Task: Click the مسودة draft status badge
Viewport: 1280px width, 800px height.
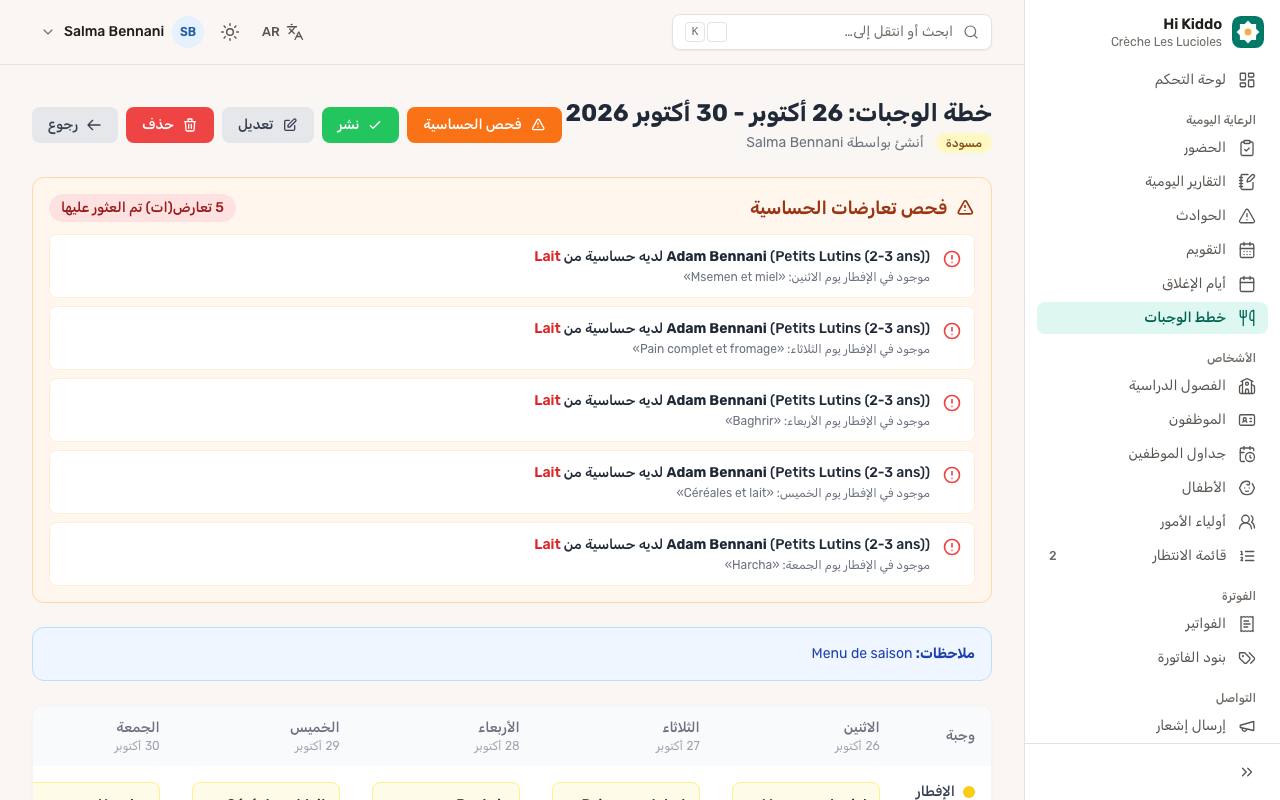Action: click(x=963, y=143)
